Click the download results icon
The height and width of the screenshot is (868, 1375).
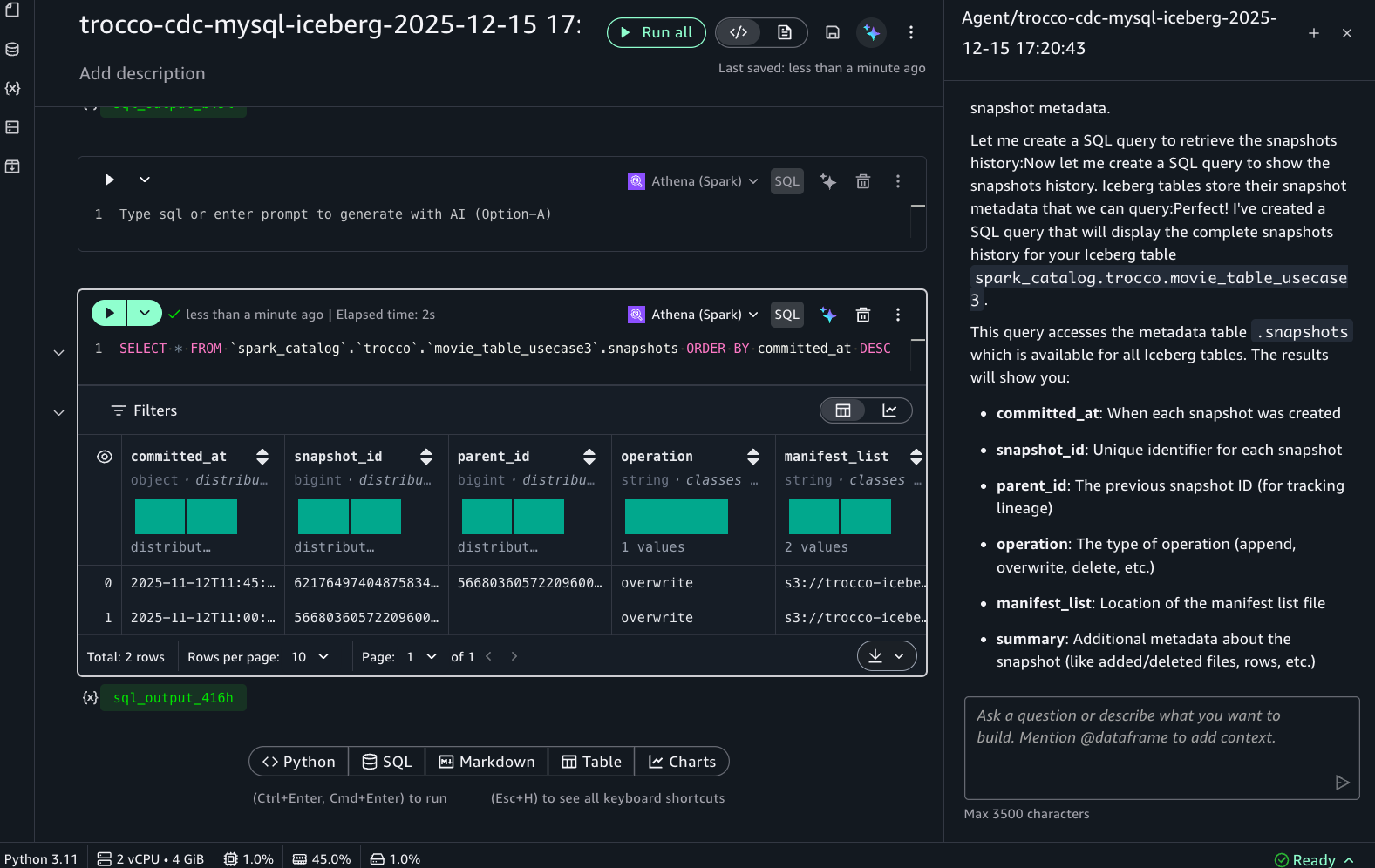pos(875,656)
